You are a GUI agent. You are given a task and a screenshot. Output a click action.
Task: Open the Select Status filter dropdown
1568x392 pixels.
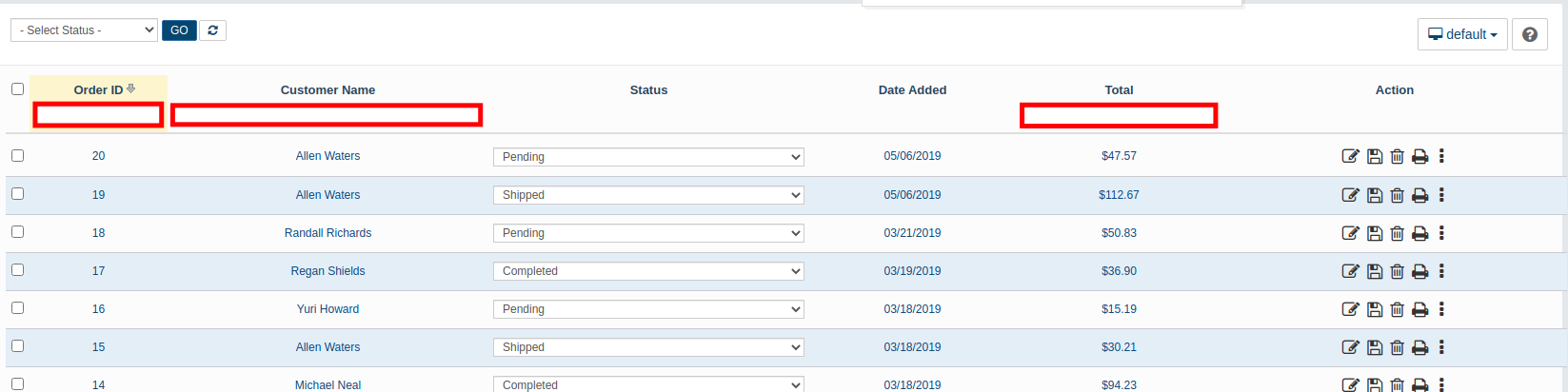coord(84,30)
